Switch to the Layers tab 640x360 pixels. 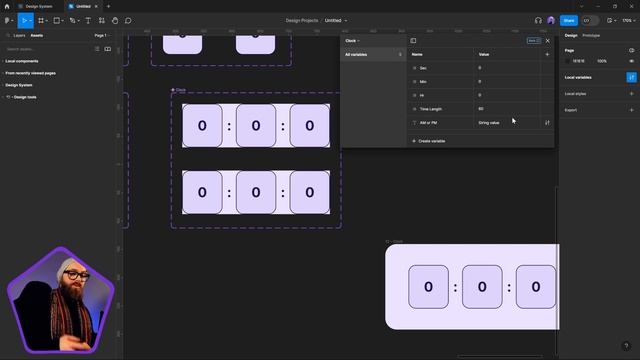19,36
